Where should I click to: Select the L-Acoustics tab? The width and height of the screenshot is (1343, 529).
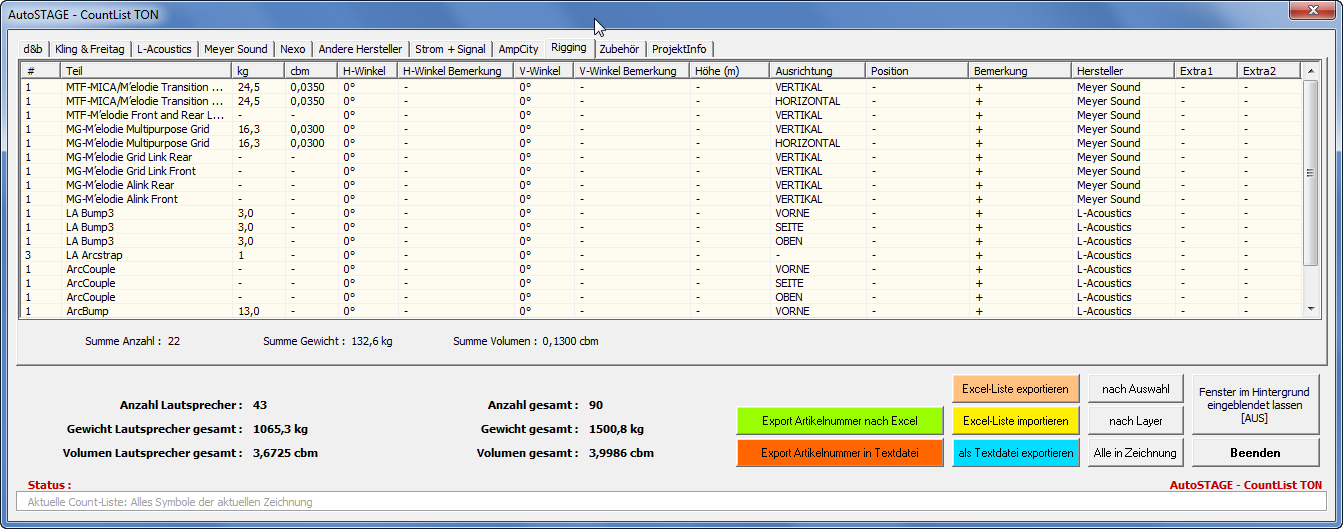164,49
